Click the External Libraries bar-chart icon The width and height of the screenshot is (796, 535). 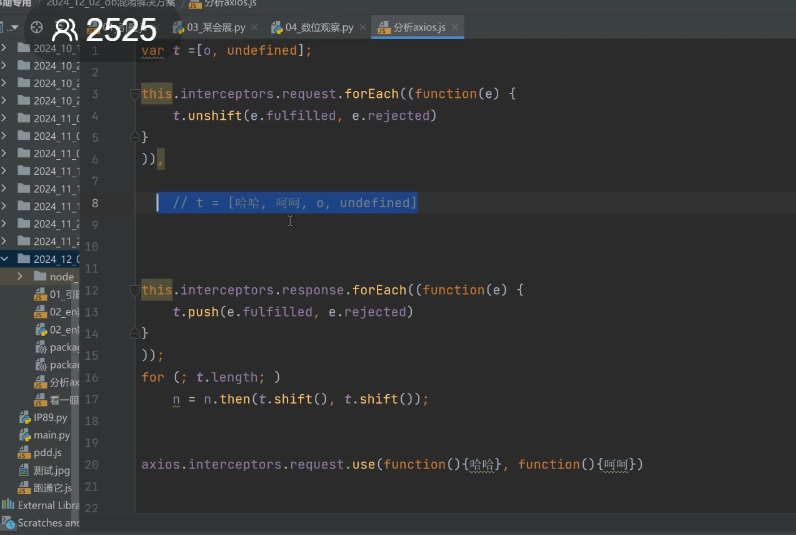pos(8,505)
